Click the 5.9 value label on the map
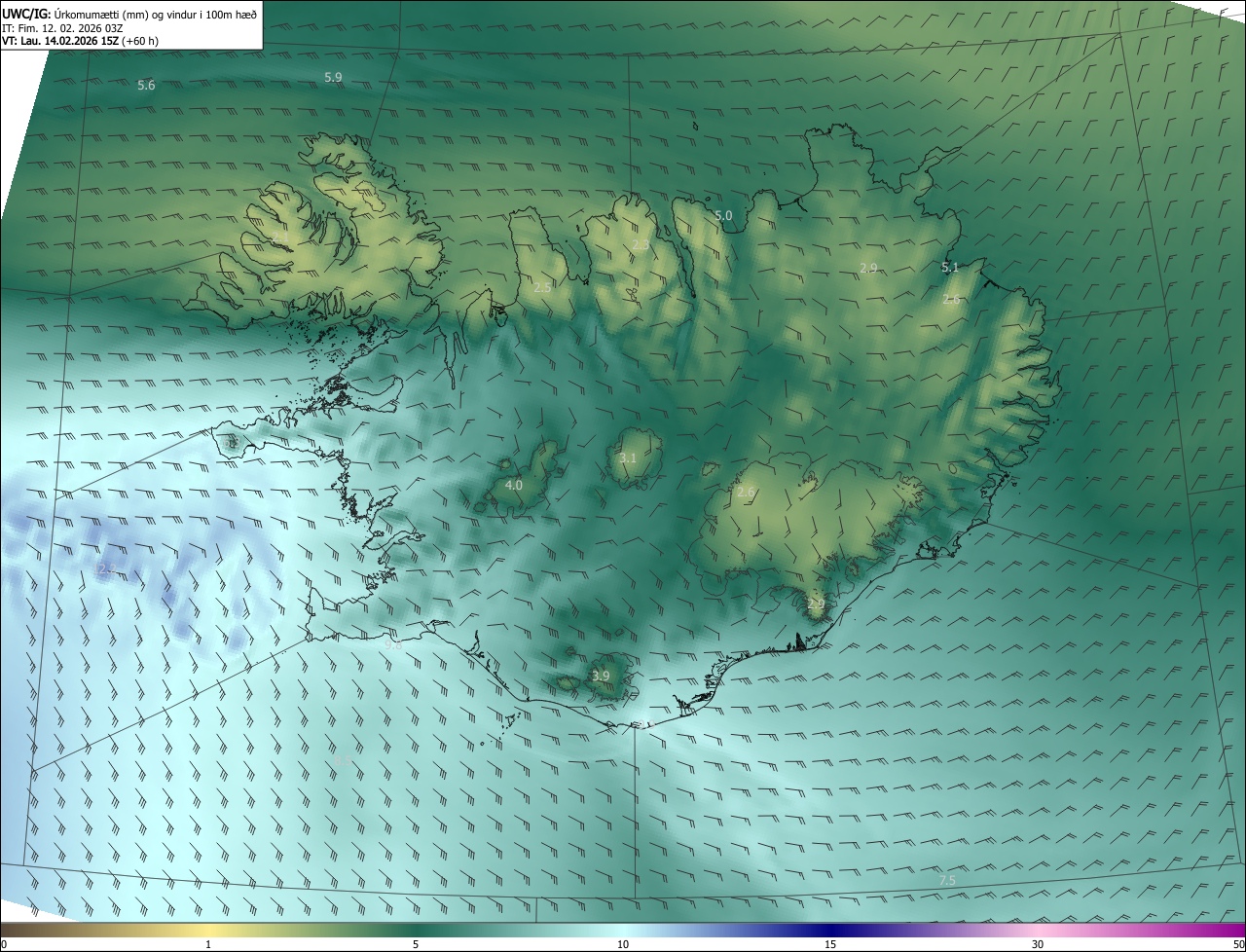1246x952 pixels. pyautogui.click(x=333, y=77)
